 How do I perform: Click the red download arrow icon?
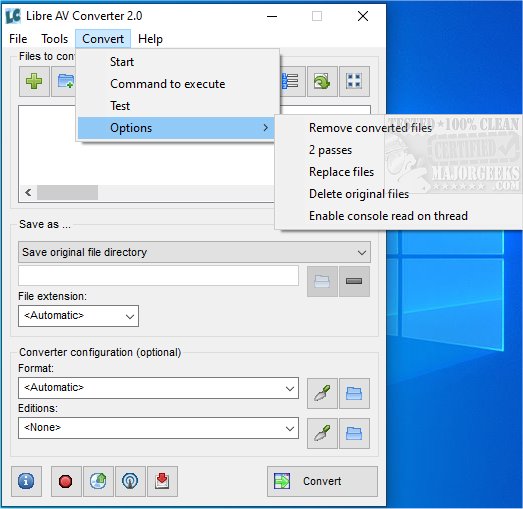coord(162,481)
